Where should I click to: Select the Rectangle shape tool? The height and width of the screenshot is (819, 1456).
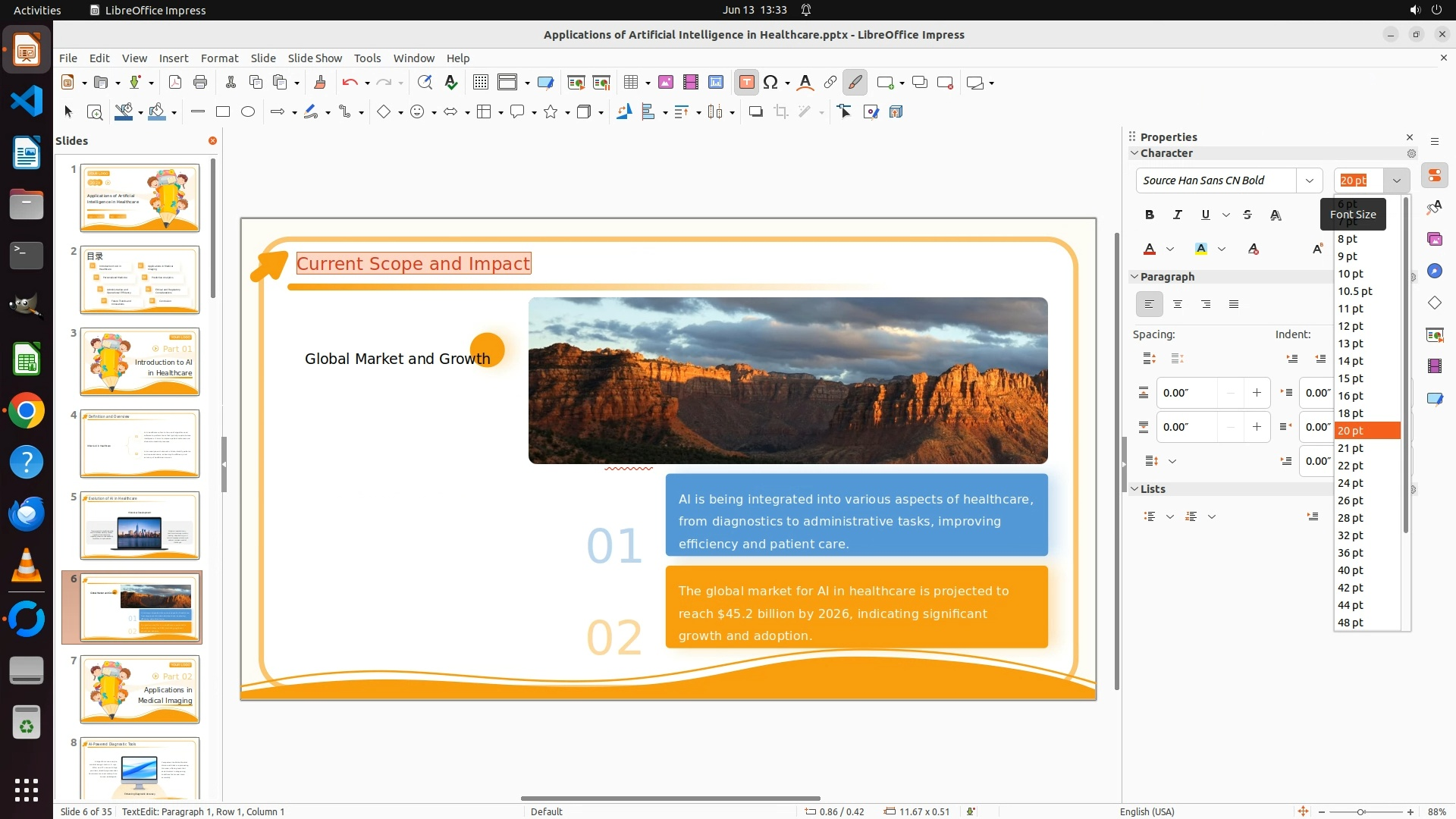pos(223,112)
